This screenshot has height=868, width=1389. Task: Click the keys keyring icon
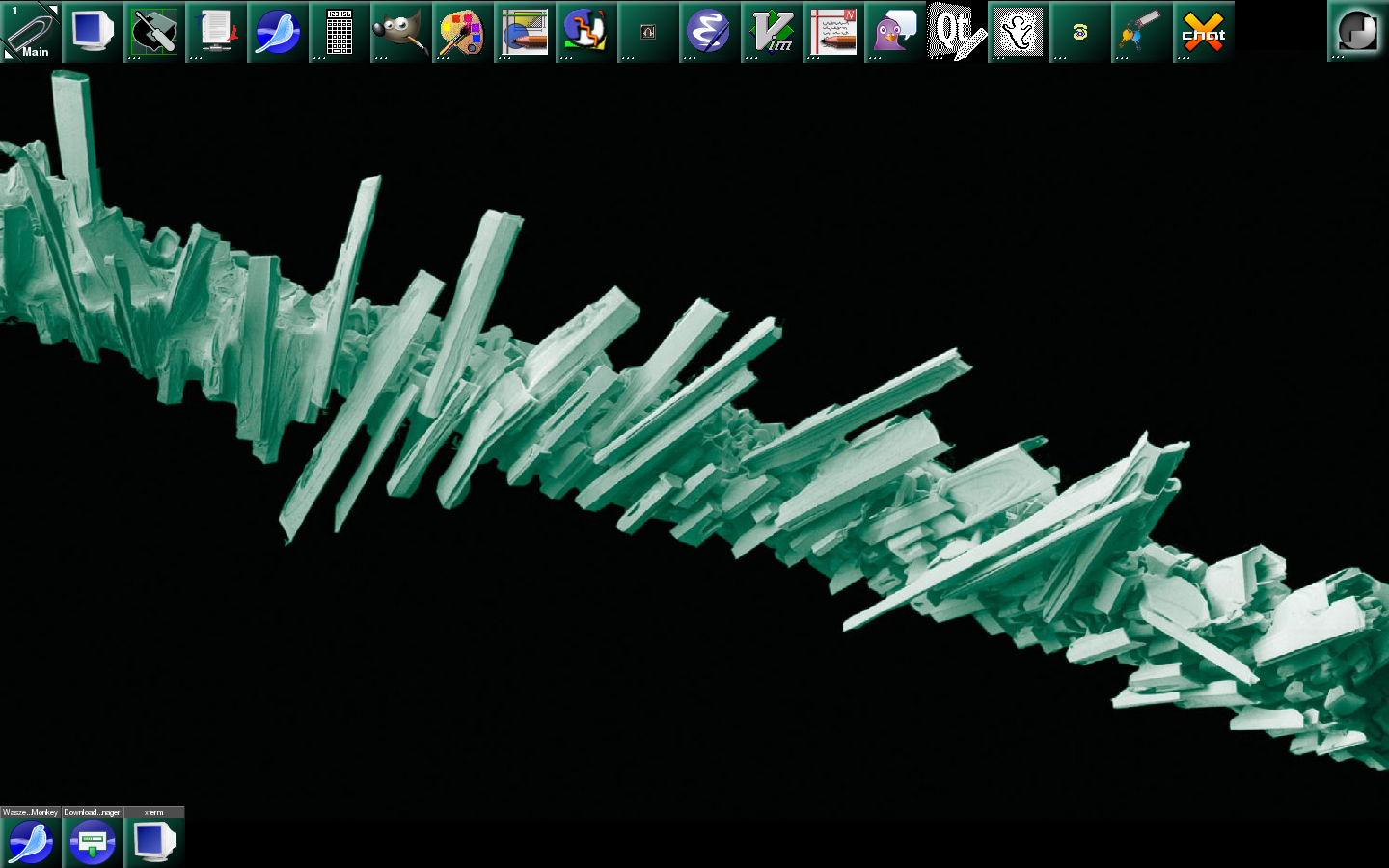(1141, 32)
